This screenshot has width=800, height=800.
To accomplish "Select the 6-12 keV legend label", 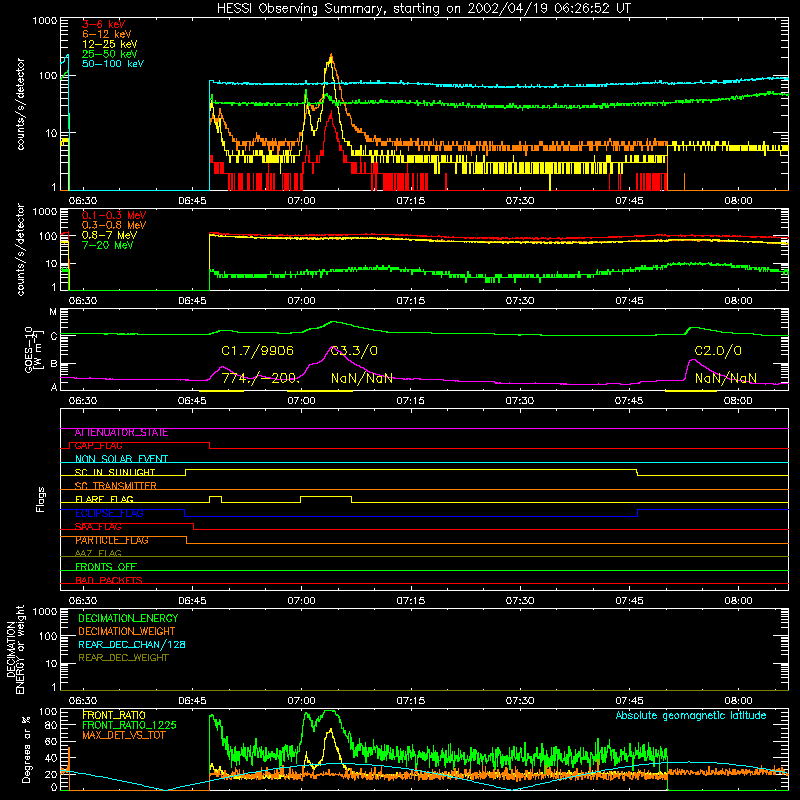I will (107, 34).
